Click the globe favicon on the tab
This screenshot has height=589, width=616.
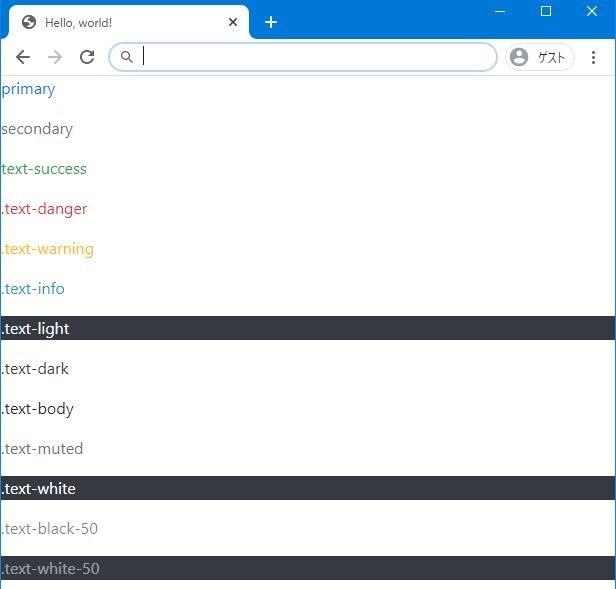click(29, 22)
